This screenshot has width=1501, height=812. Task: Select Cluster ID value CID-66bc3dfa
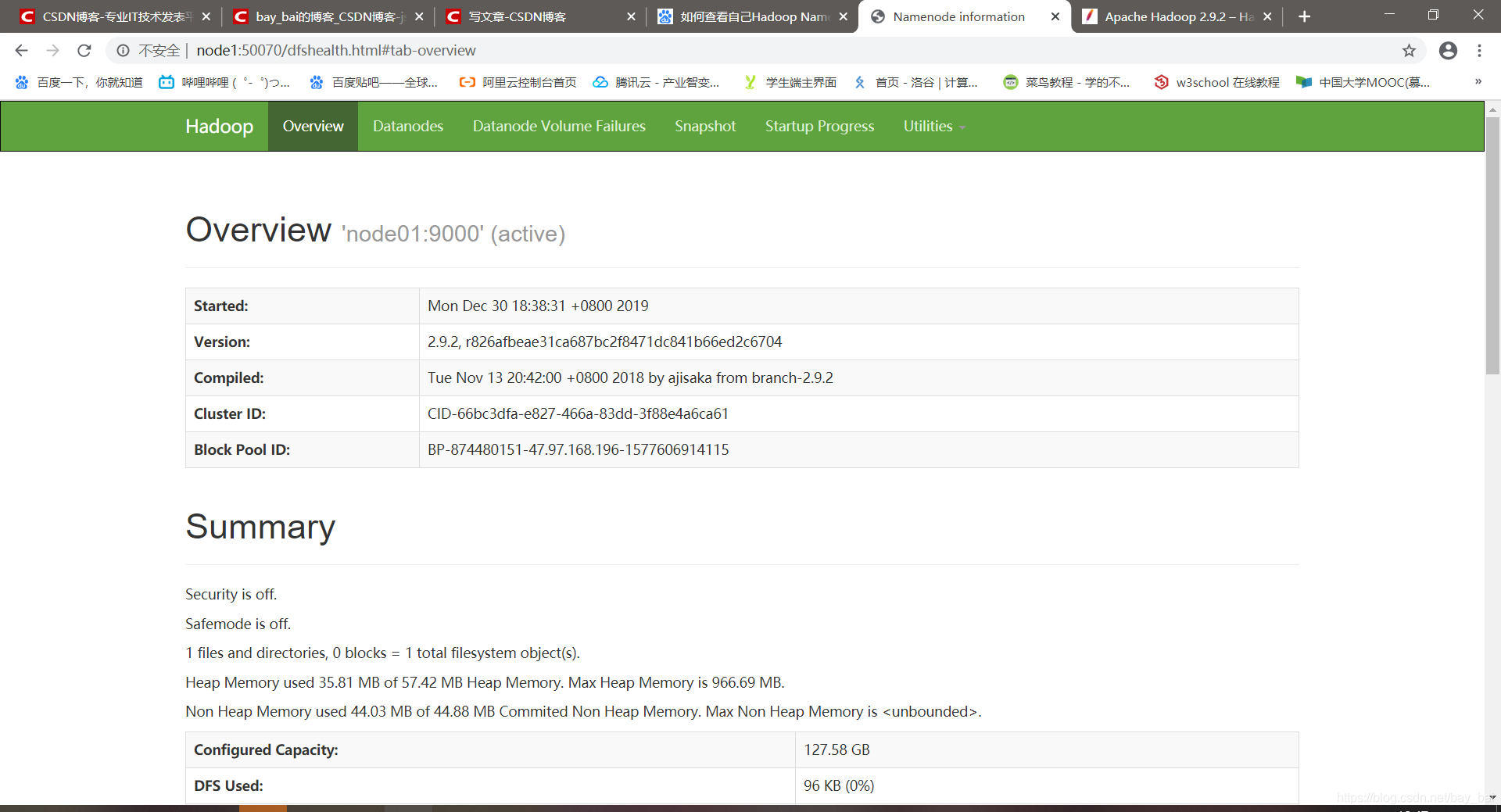tap(578, 414)
